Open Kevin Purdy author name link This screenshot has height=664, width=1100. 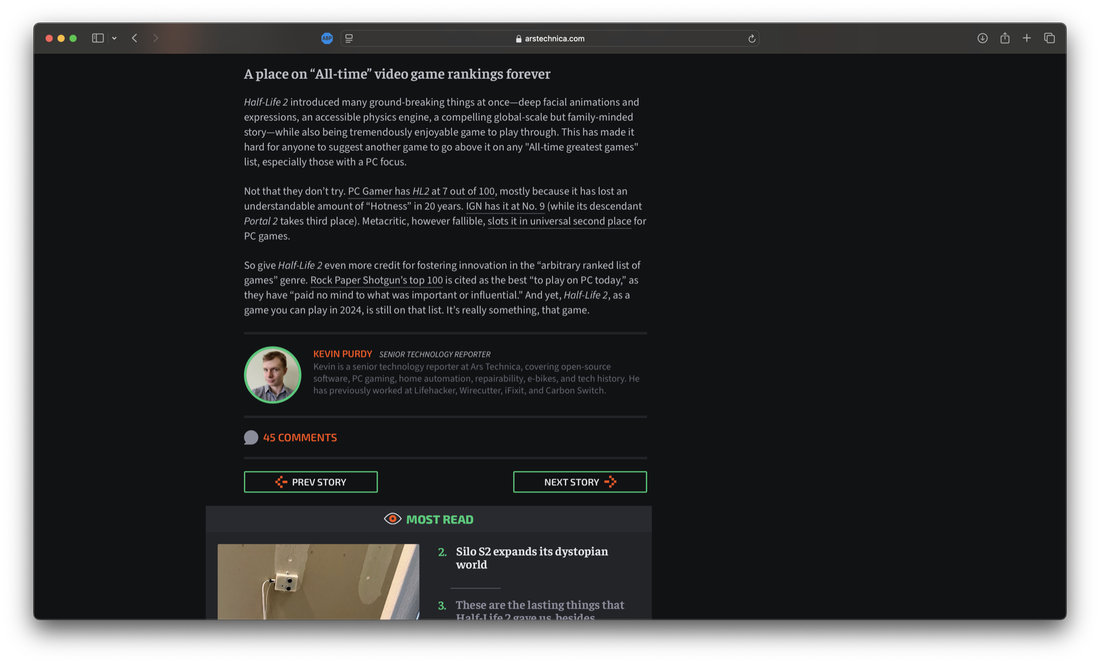click(342, 354)
